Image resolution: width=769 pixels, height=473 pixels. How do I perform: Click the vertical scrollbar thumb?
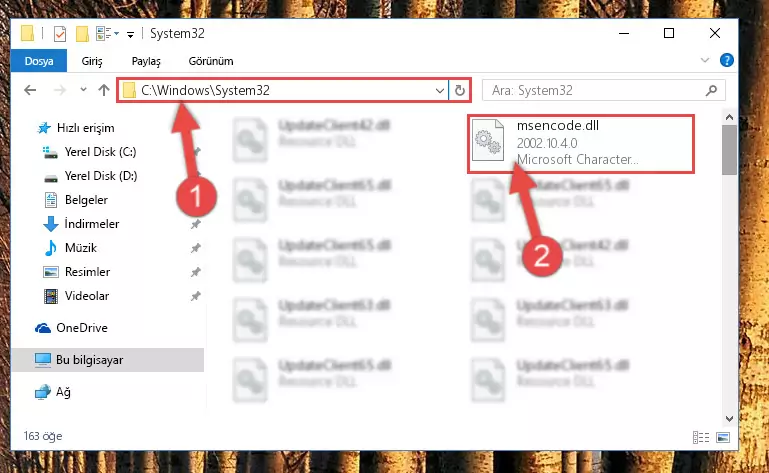(729, 150)
